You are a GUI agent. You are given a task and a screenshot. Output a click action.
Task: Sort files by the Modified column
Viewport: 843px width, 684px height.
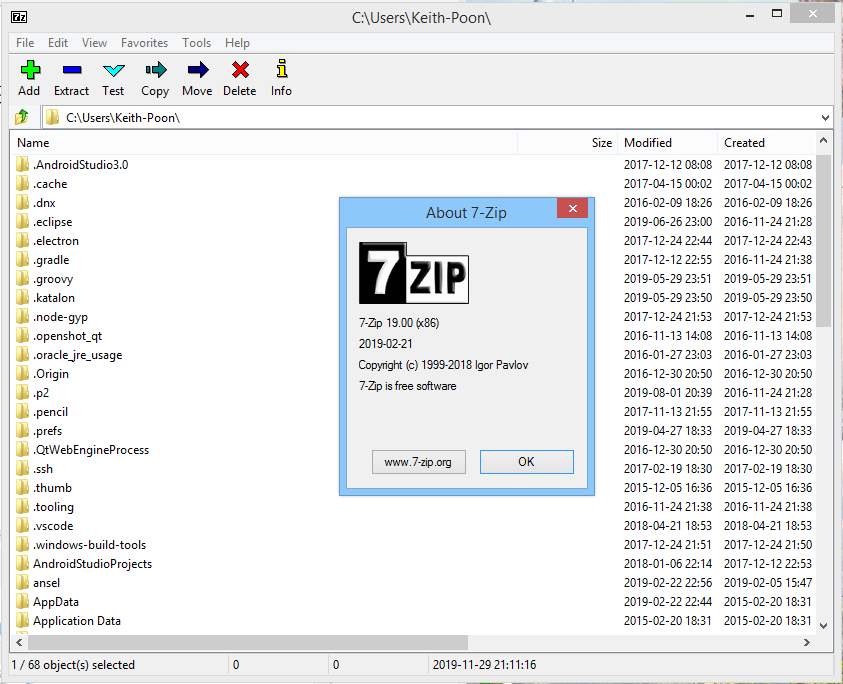click(649, 143)
